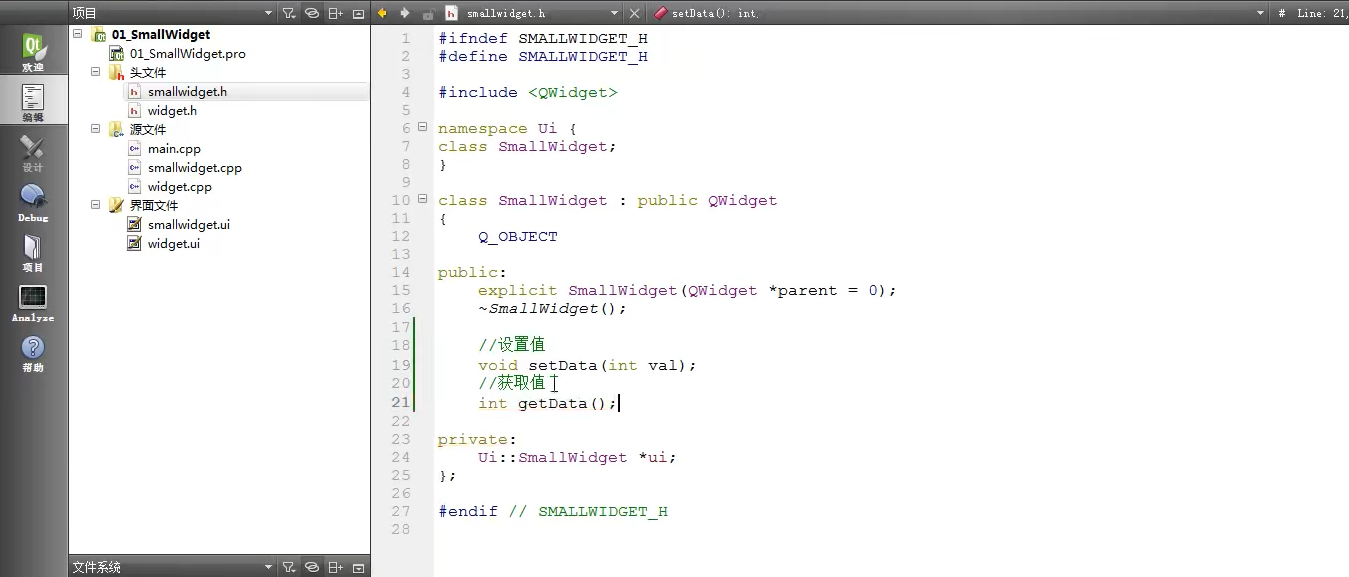Viewport: 1349px width, 577px height.
Task: Fold the SmallWidget class at line 10
Action: point(422,200)
